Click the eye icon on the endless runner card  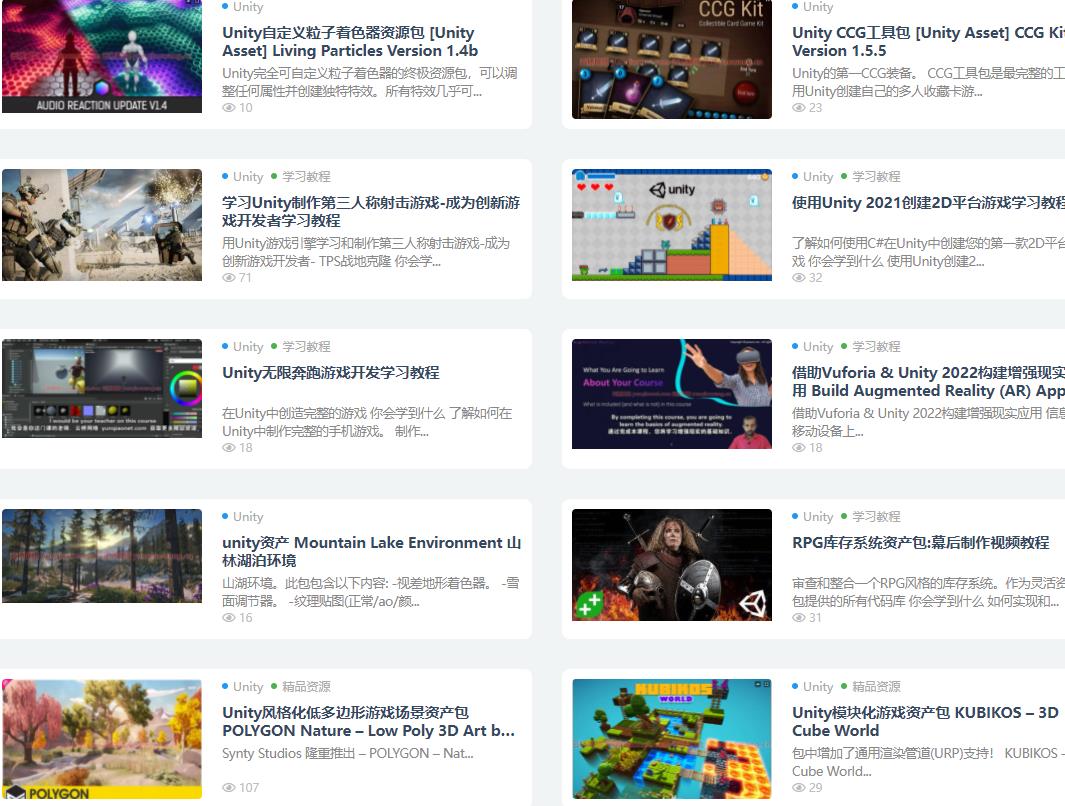coord(229,447)
